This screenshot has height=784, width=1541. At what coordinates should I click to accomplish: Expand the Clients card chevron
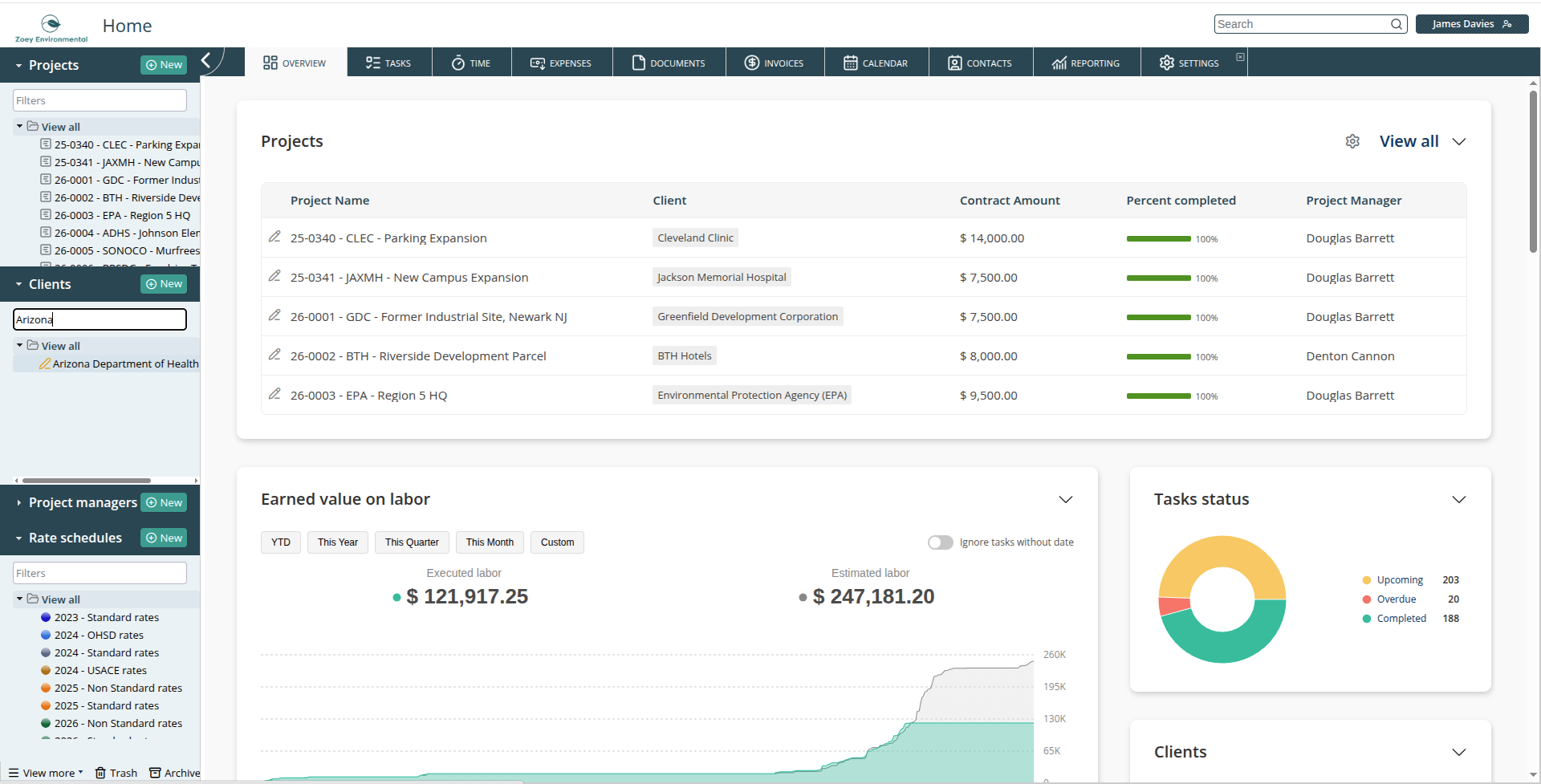point(1458,752)
